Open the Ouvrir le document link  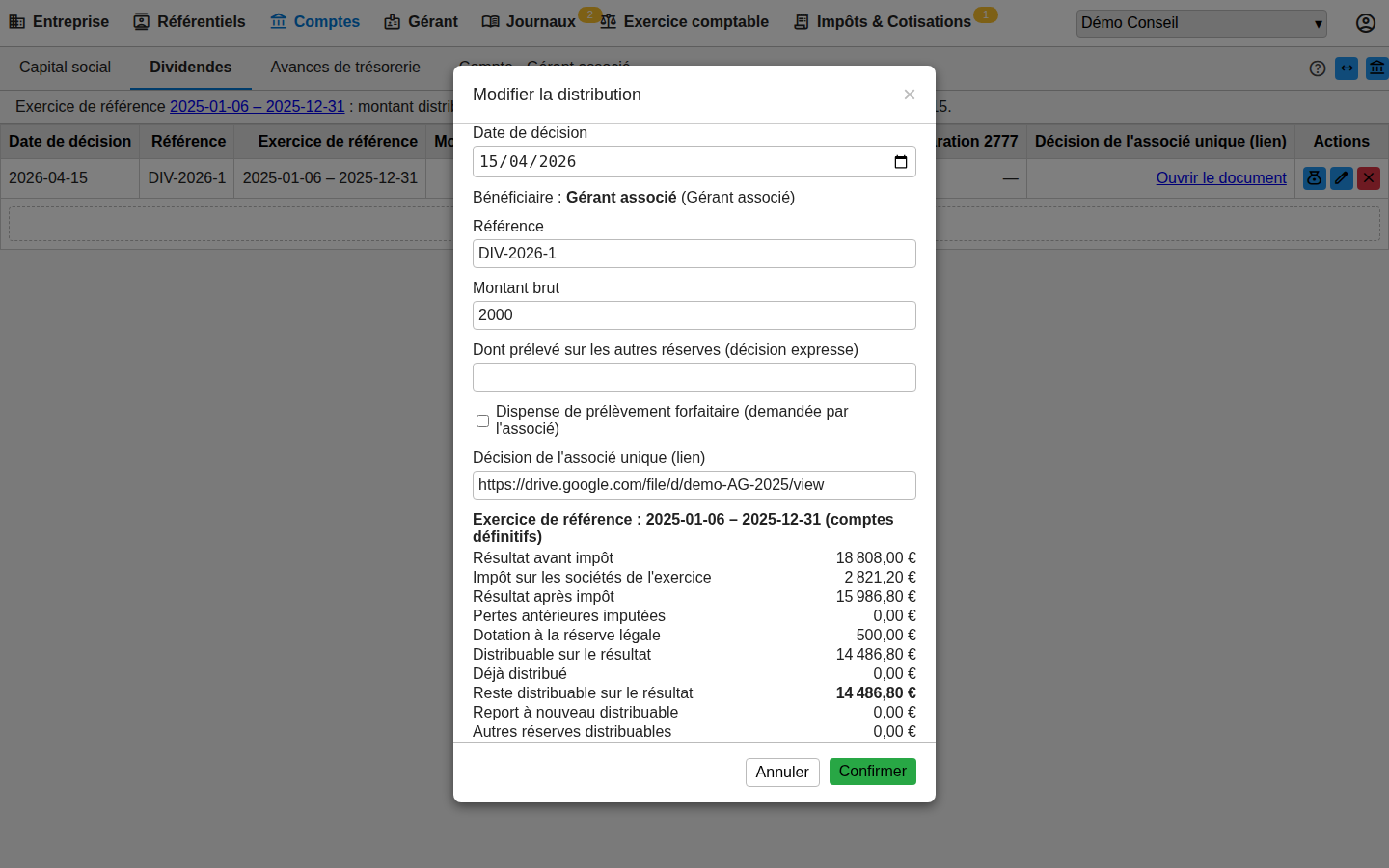click(1221, 178)
